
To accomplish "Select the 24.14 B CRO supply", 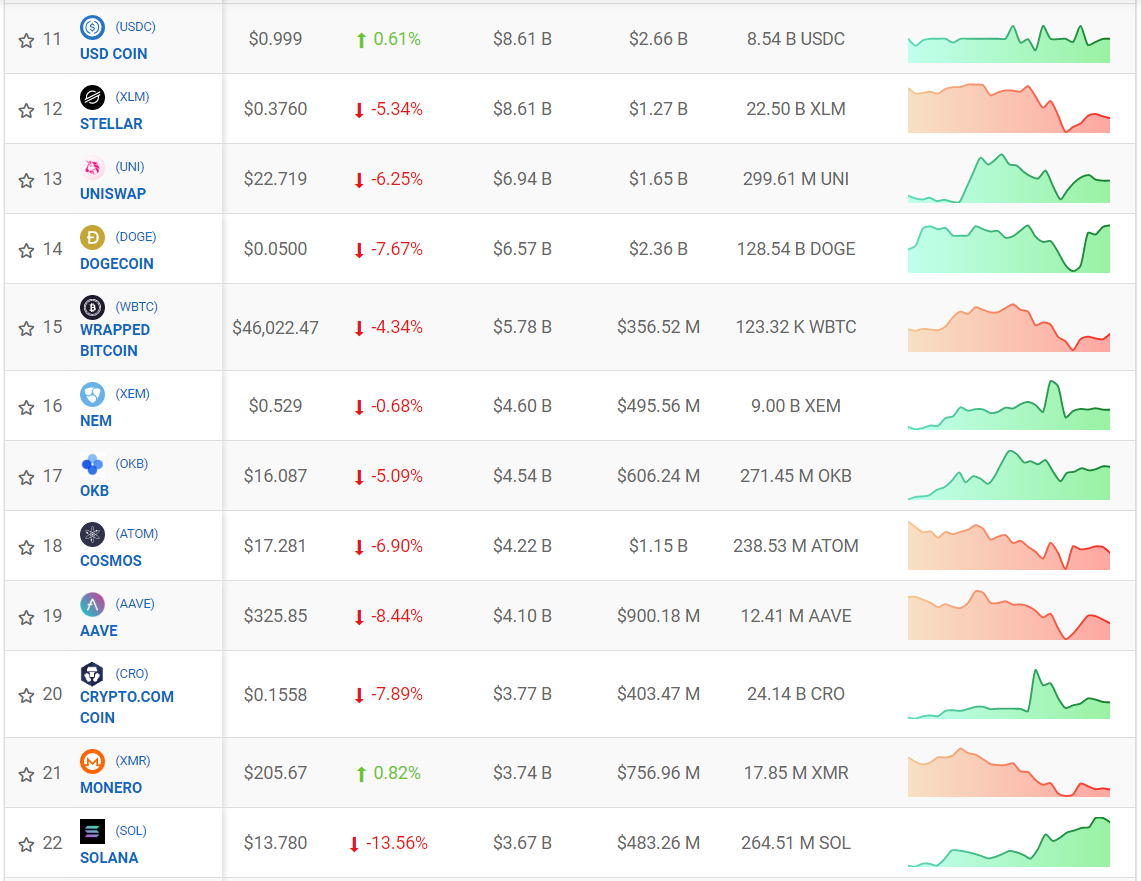I will pos(796,694).
